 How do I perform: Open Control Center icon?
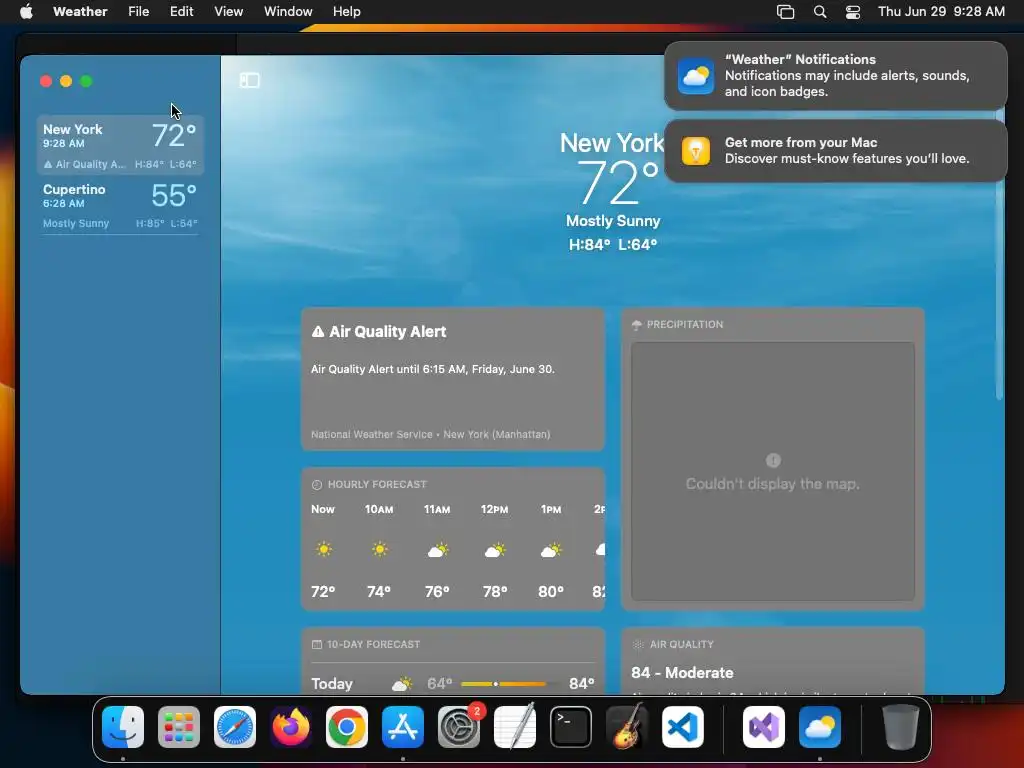[853, 12]
